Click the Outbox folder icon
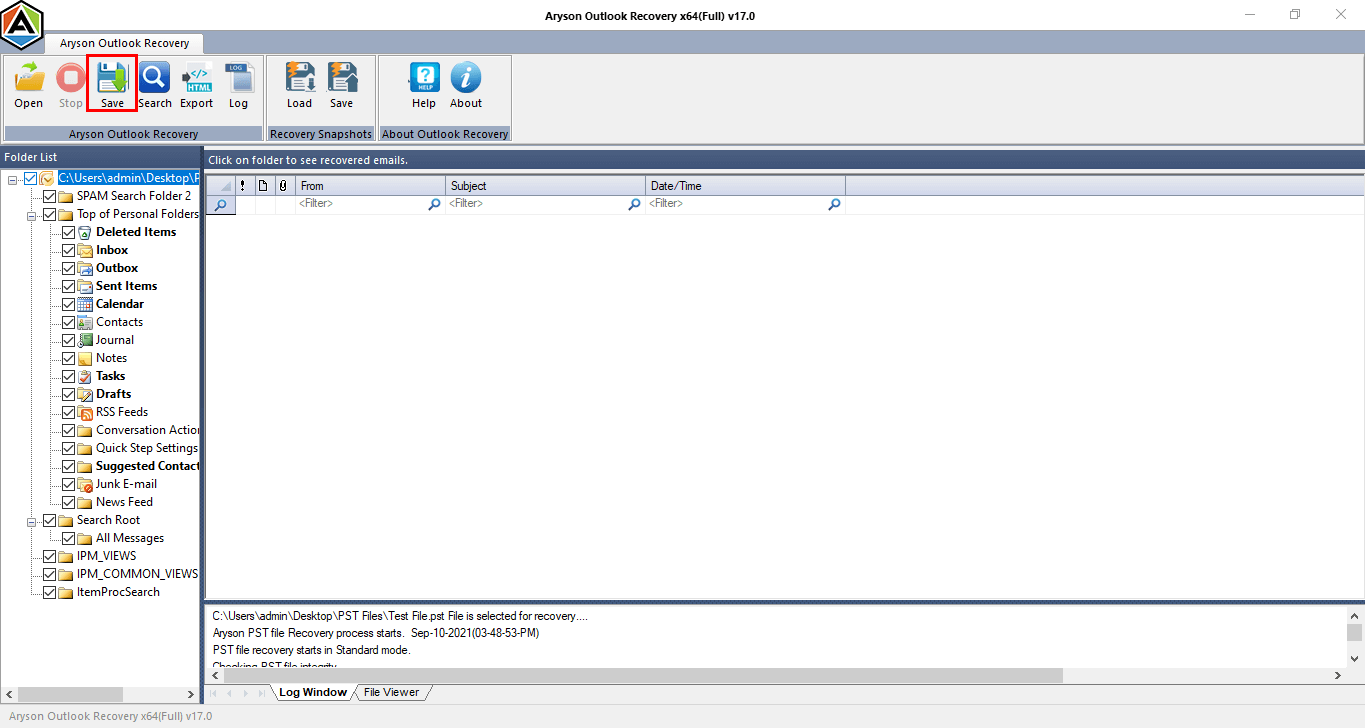The image size is (1365, 728). point(85,268)
